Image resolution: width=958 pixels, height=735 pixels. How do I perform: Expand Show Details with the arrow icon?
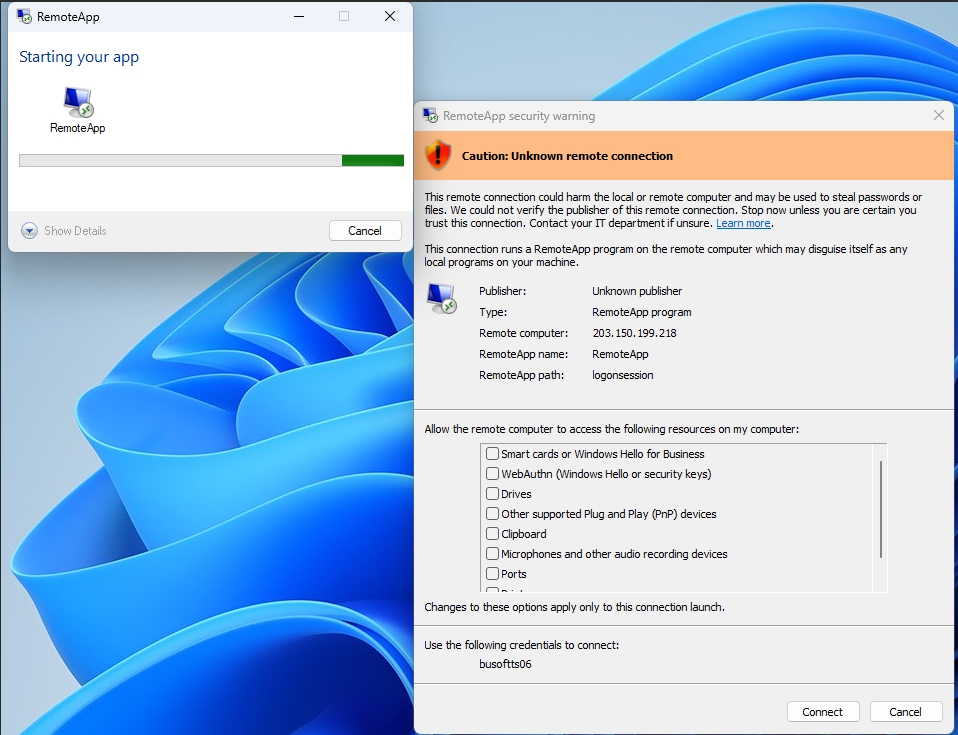pos(30,231)
